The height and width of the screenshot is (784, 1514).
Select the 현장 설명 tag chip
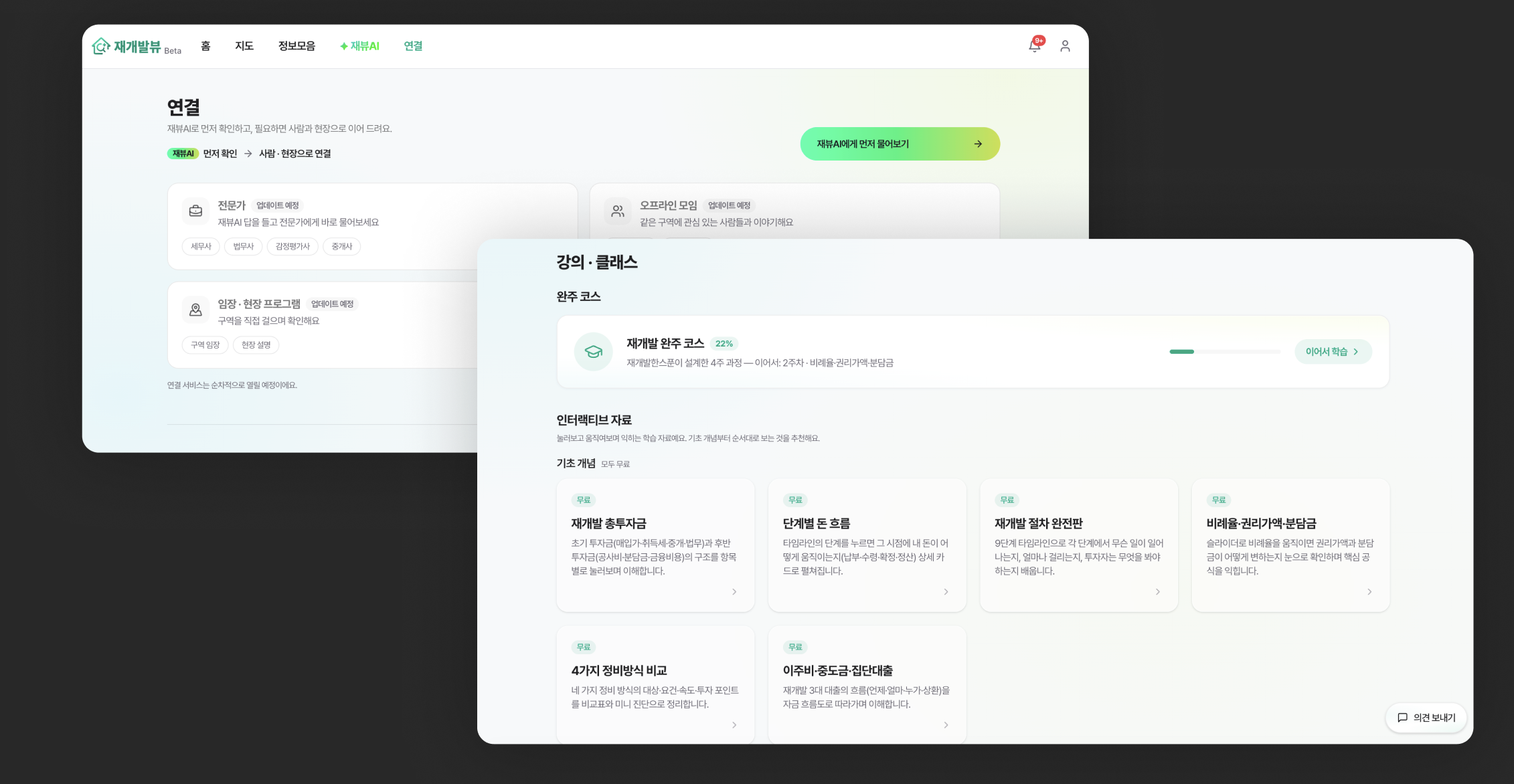click(256, 345)
